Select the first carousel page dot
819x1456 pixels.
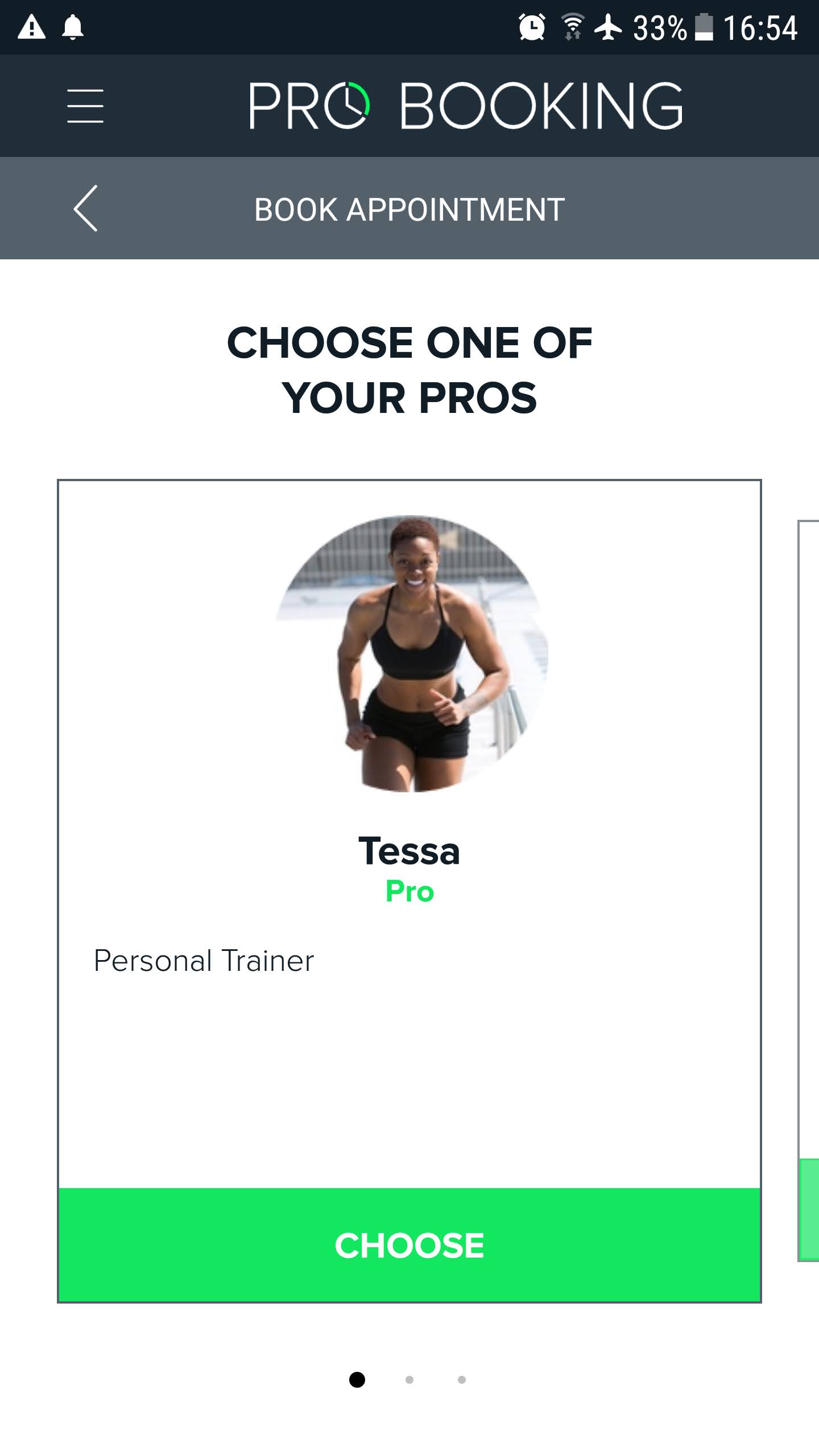pos(357,1380)
